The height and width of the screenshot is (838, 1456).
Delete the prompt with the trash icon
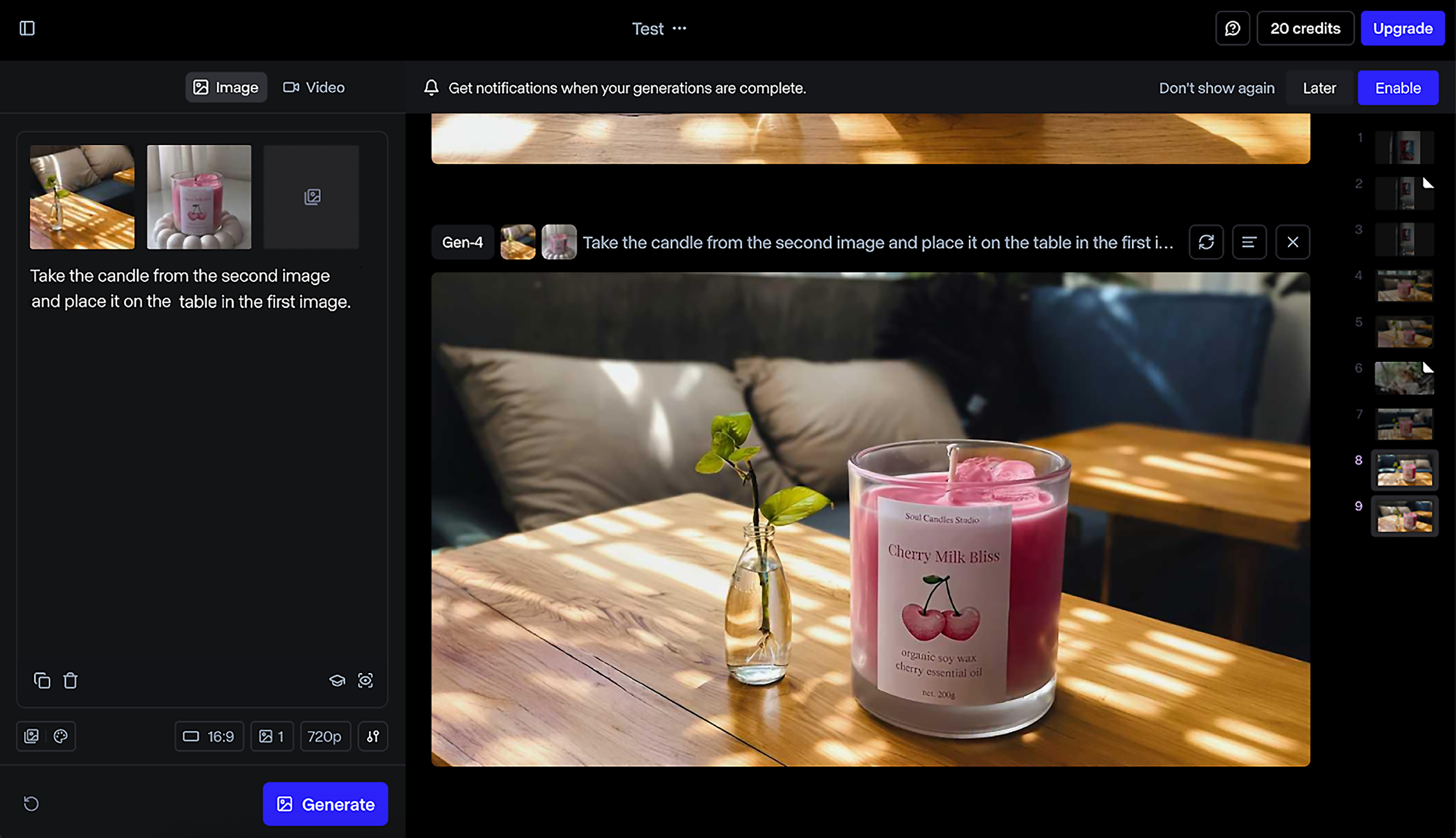pos(70,680)
